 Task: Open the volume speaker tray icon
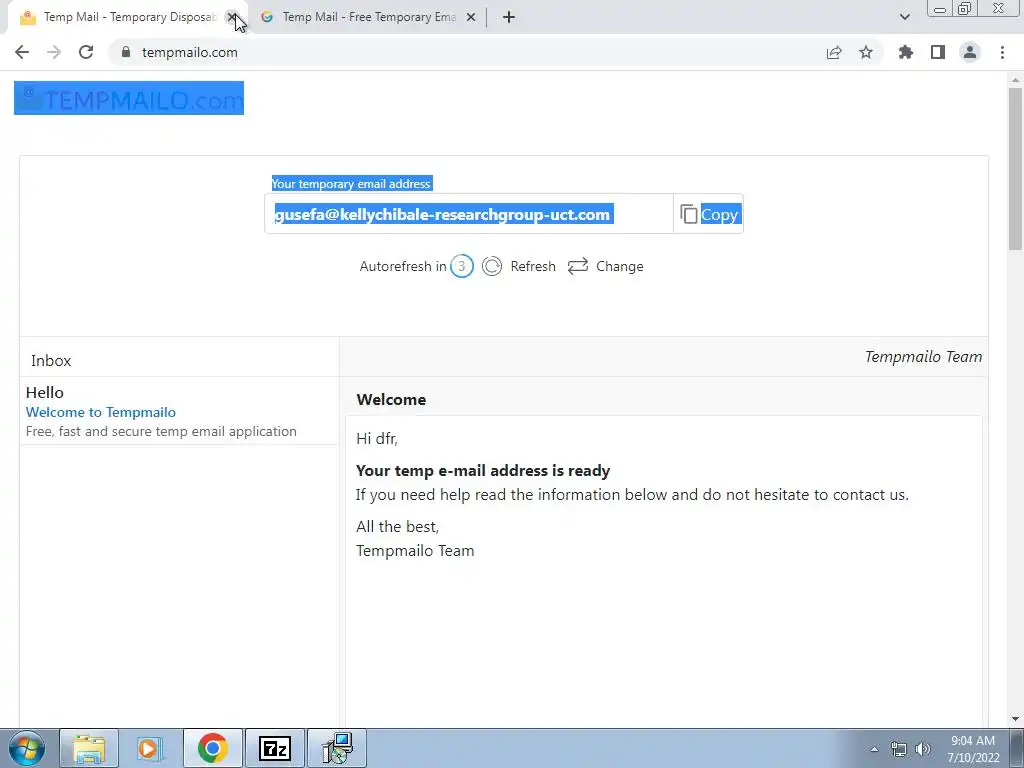(923, 749)
